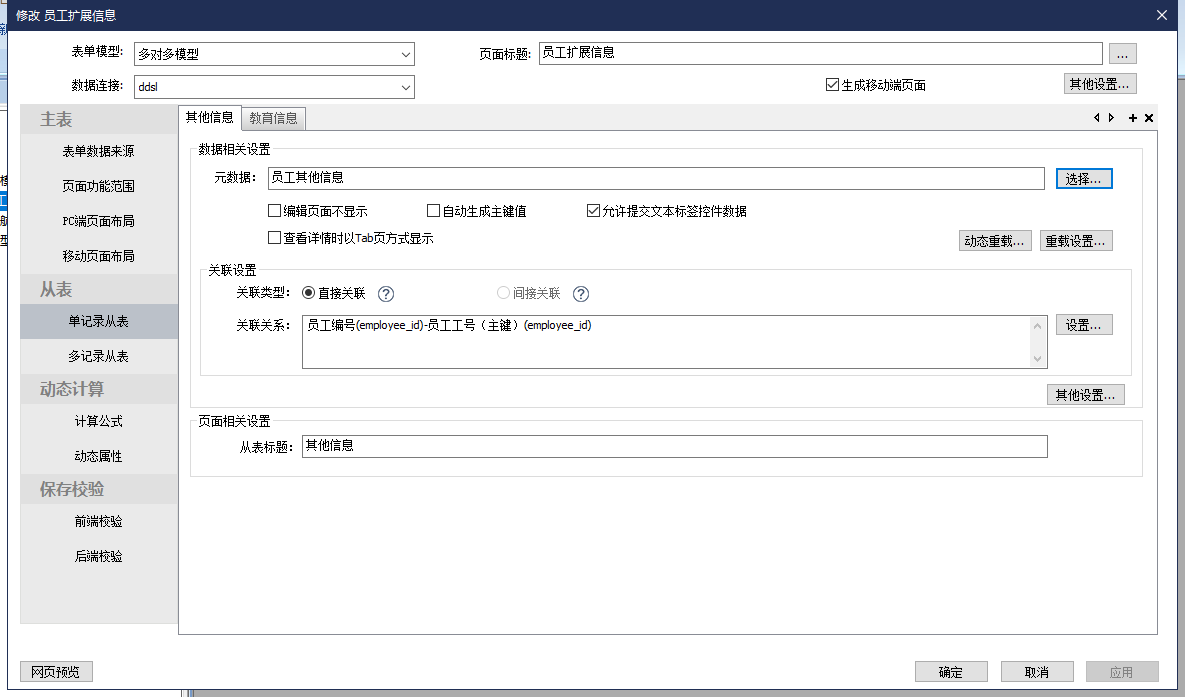Open the page title ellipsis button
This screenshot has width=1185, height=697.
point(1123,53)
